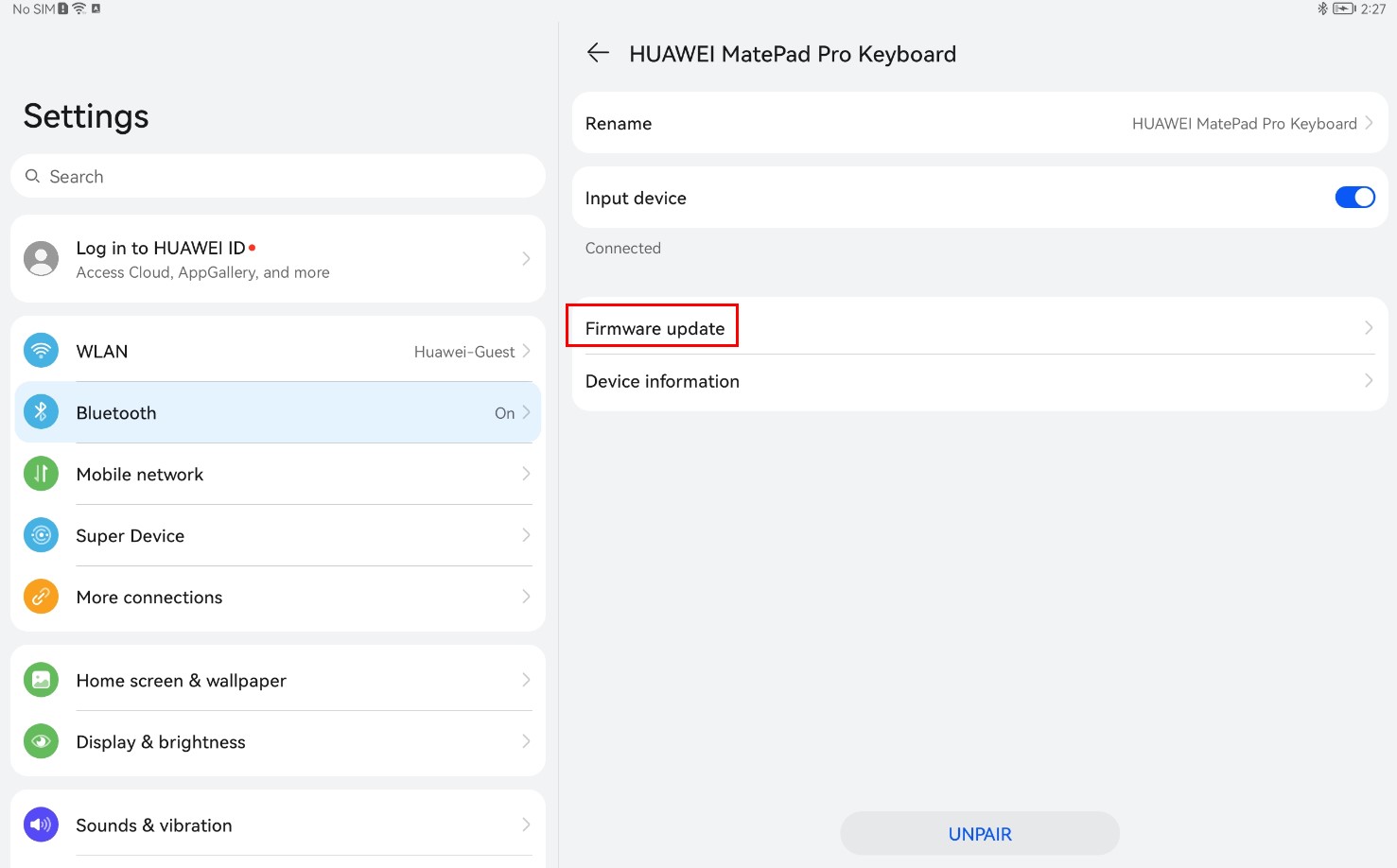Open Home screen & wallpaper settings
Image resolution: width=1397 pixels, height=868 pixels.
278,680
